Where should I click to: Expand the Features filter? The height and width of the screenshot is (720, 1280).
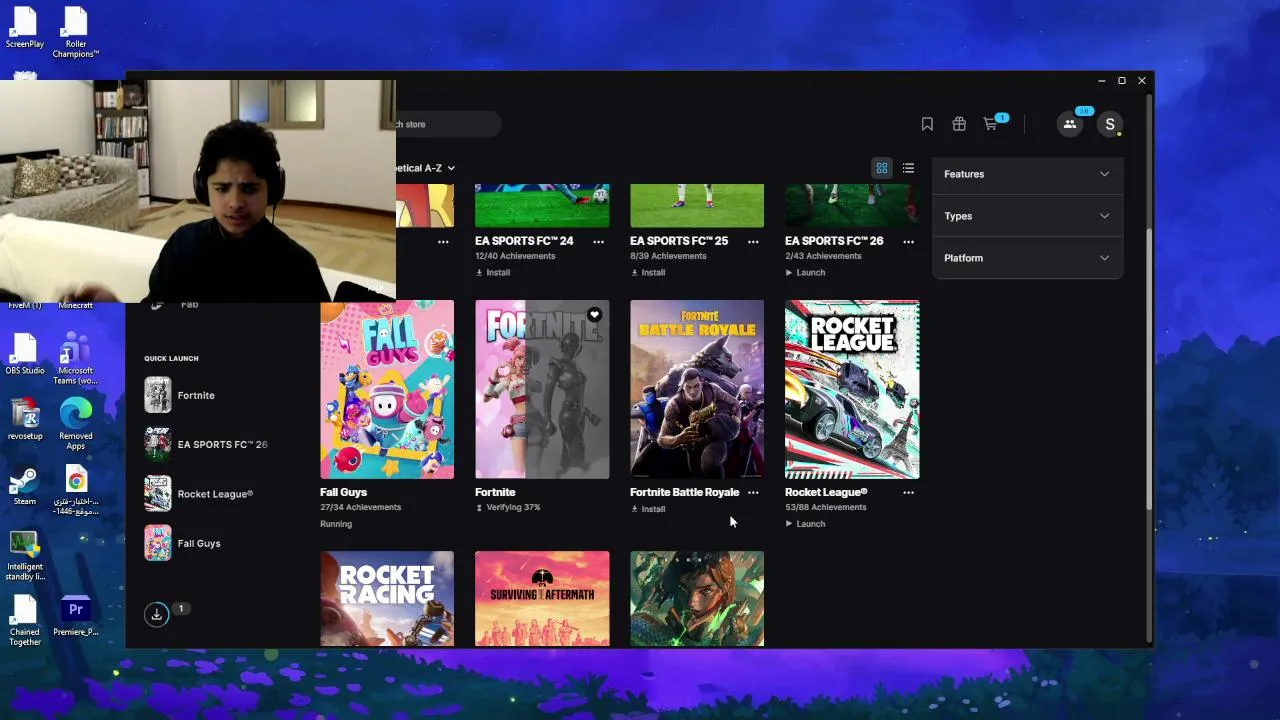click(x=1027, y=174)
